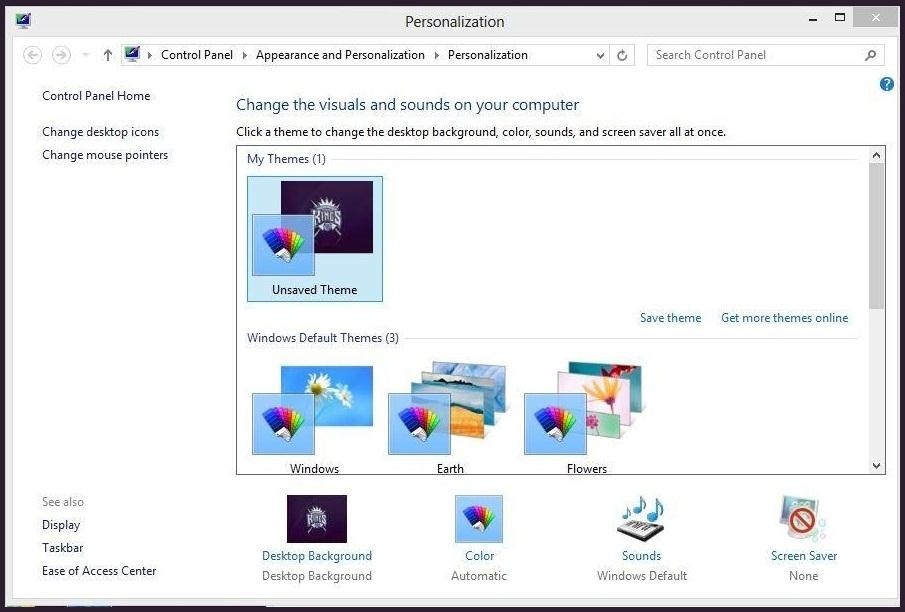Open the address bar dropdown arrow

tap(600, 55)
